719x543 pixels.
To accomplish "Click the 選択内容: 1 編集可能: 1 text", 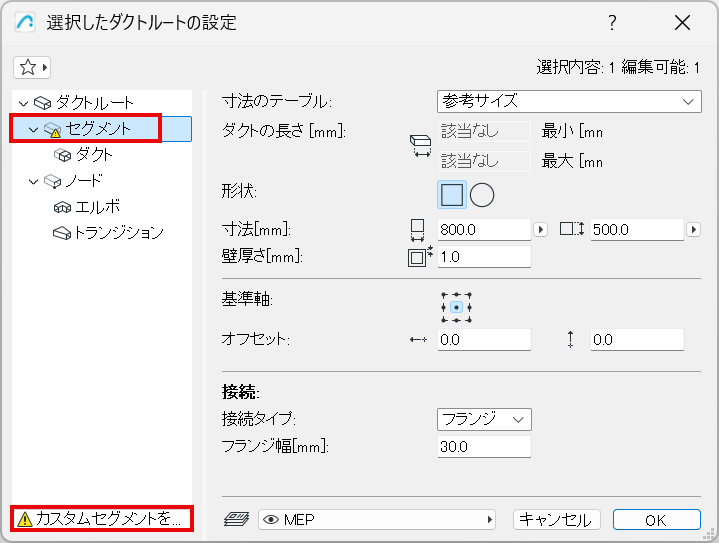I will (x=618, y=68).
